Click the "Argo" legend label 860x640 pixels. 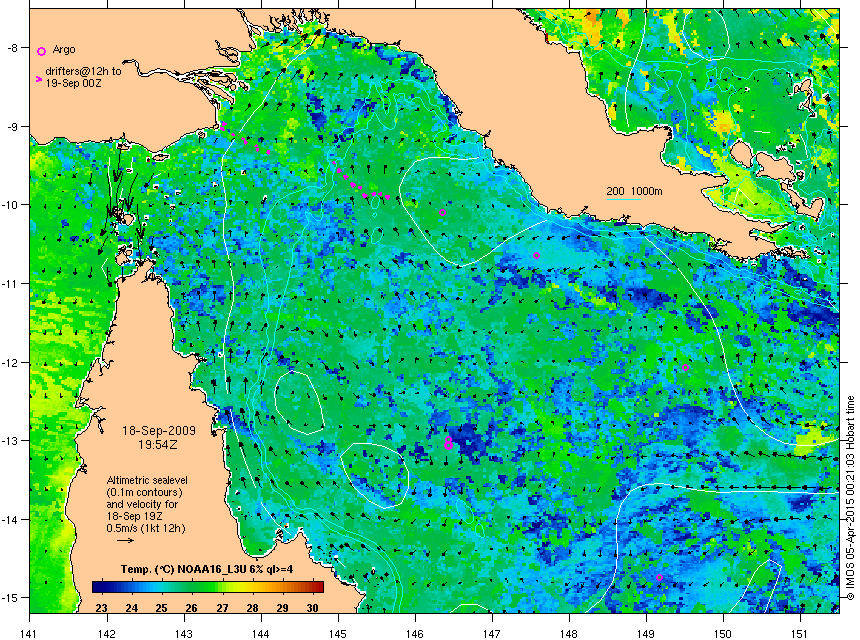[64, 49]
